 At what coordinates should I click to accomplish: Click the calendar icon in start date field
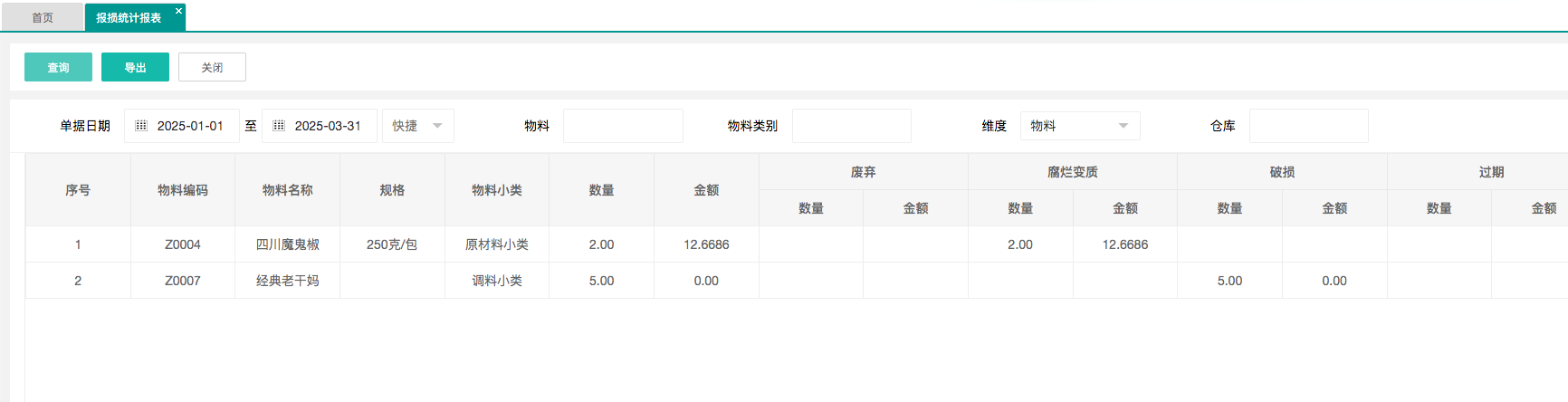point(141,126)
